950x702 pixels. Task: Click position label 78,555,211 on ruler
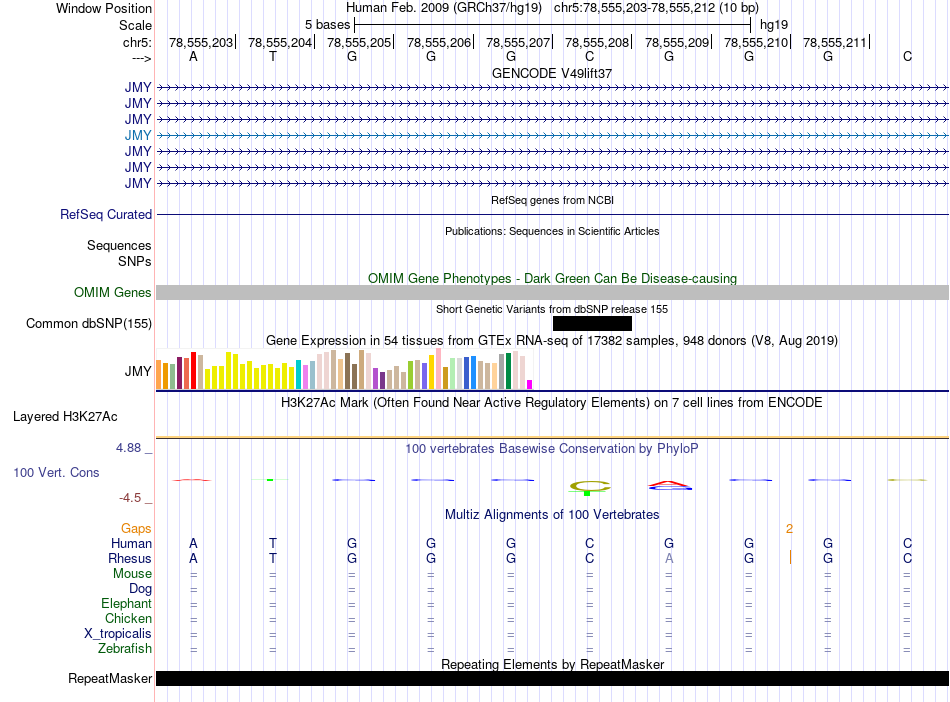[835, 42]
